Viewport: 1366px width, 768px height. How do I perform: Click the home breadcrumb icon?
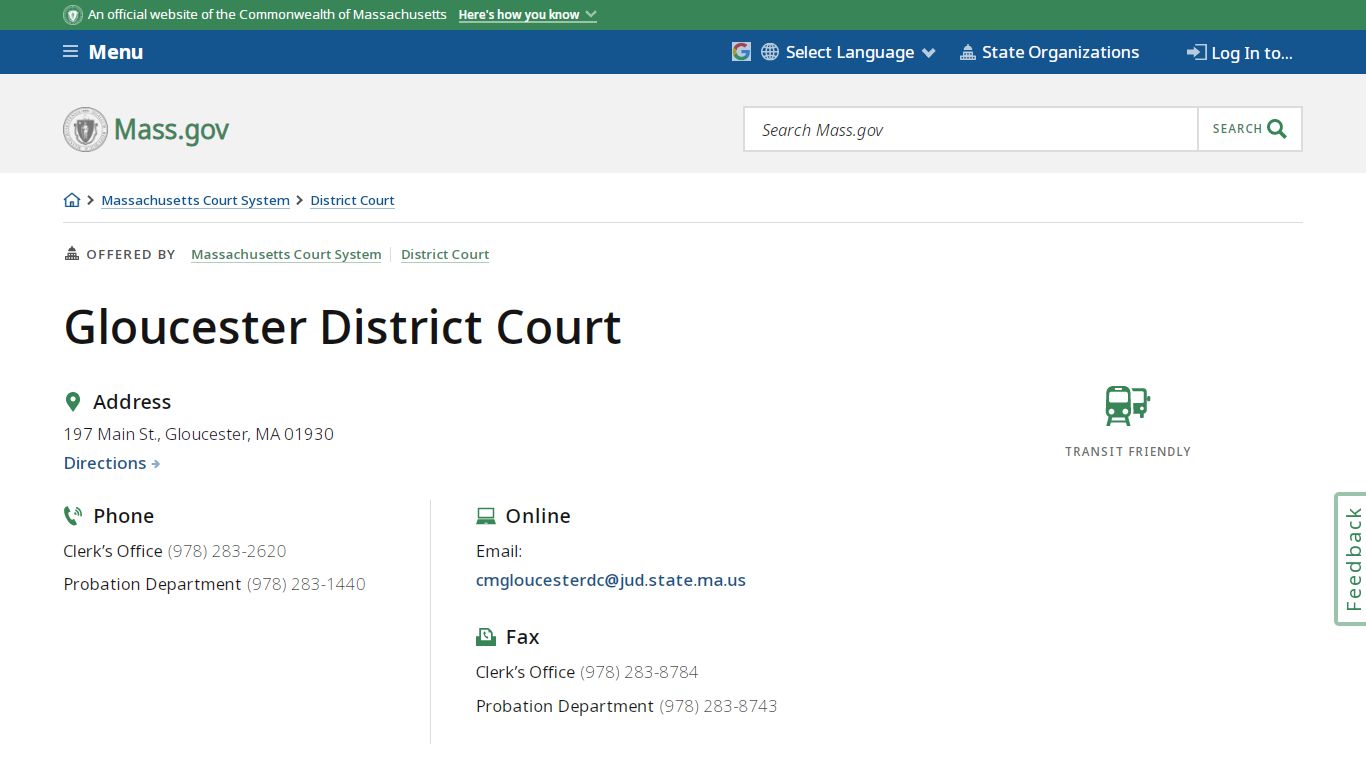(72, 200)
